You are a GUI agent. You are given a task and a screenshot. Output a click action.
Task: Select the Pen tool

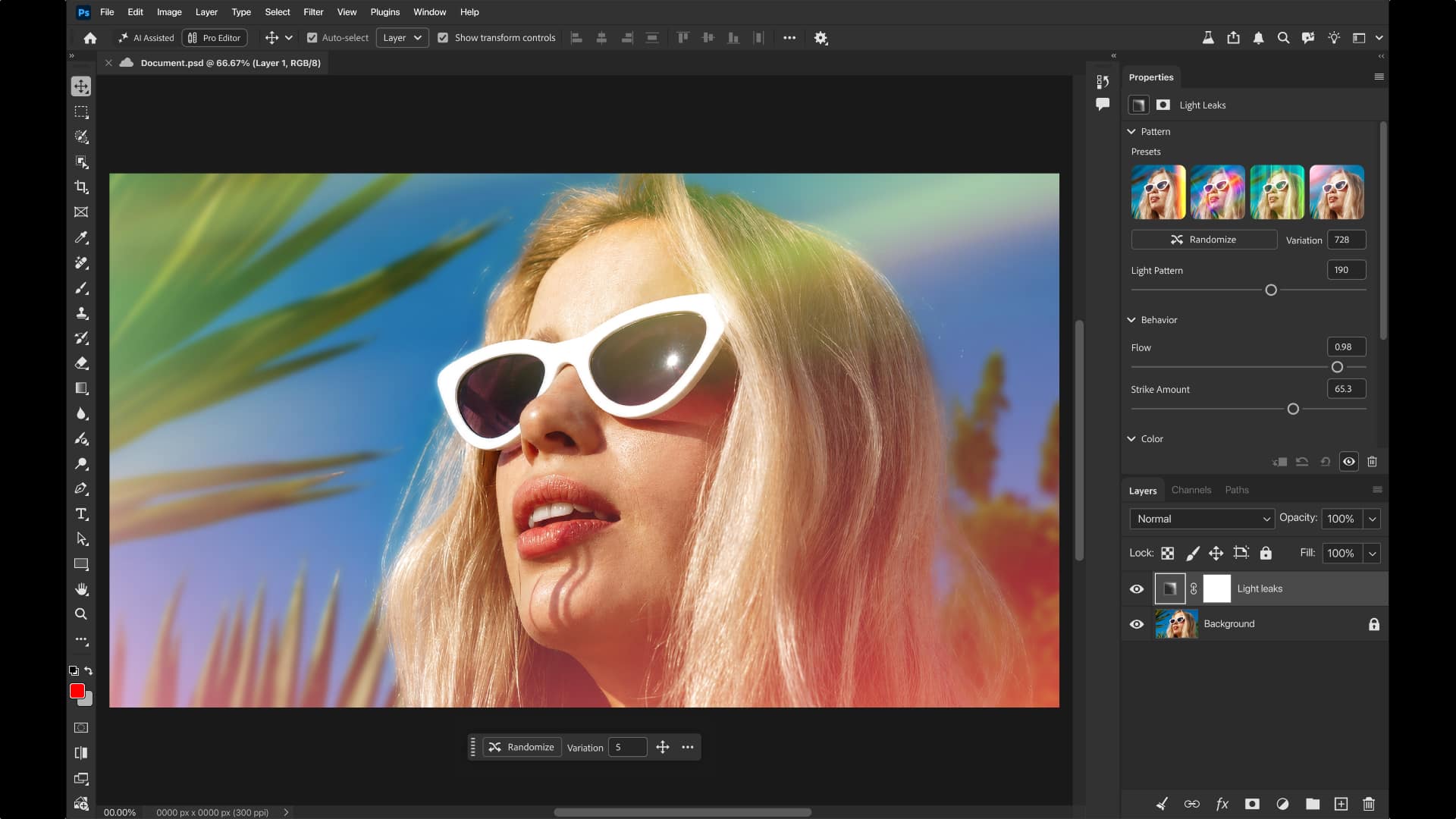pyautogui.click(x=81, y=489)
